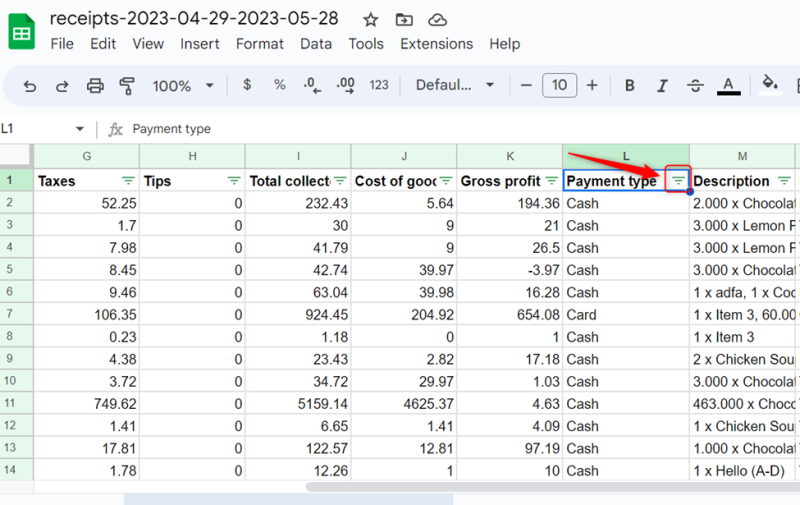
Task: Print the spreadsheet using printer icon
Action: [x=95, y=86]
